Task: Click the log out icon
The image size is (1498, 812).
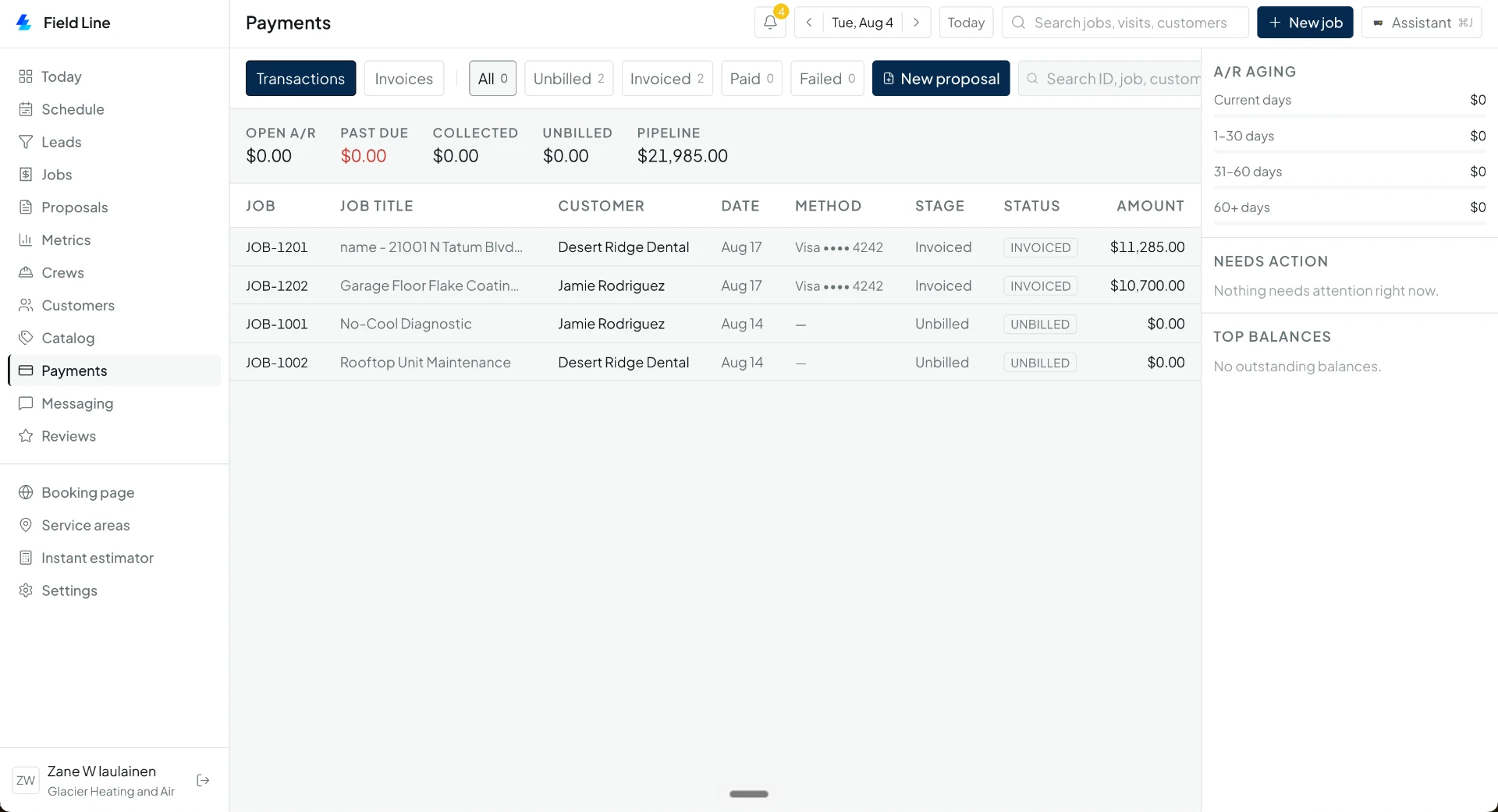Action: coord(204,781)
